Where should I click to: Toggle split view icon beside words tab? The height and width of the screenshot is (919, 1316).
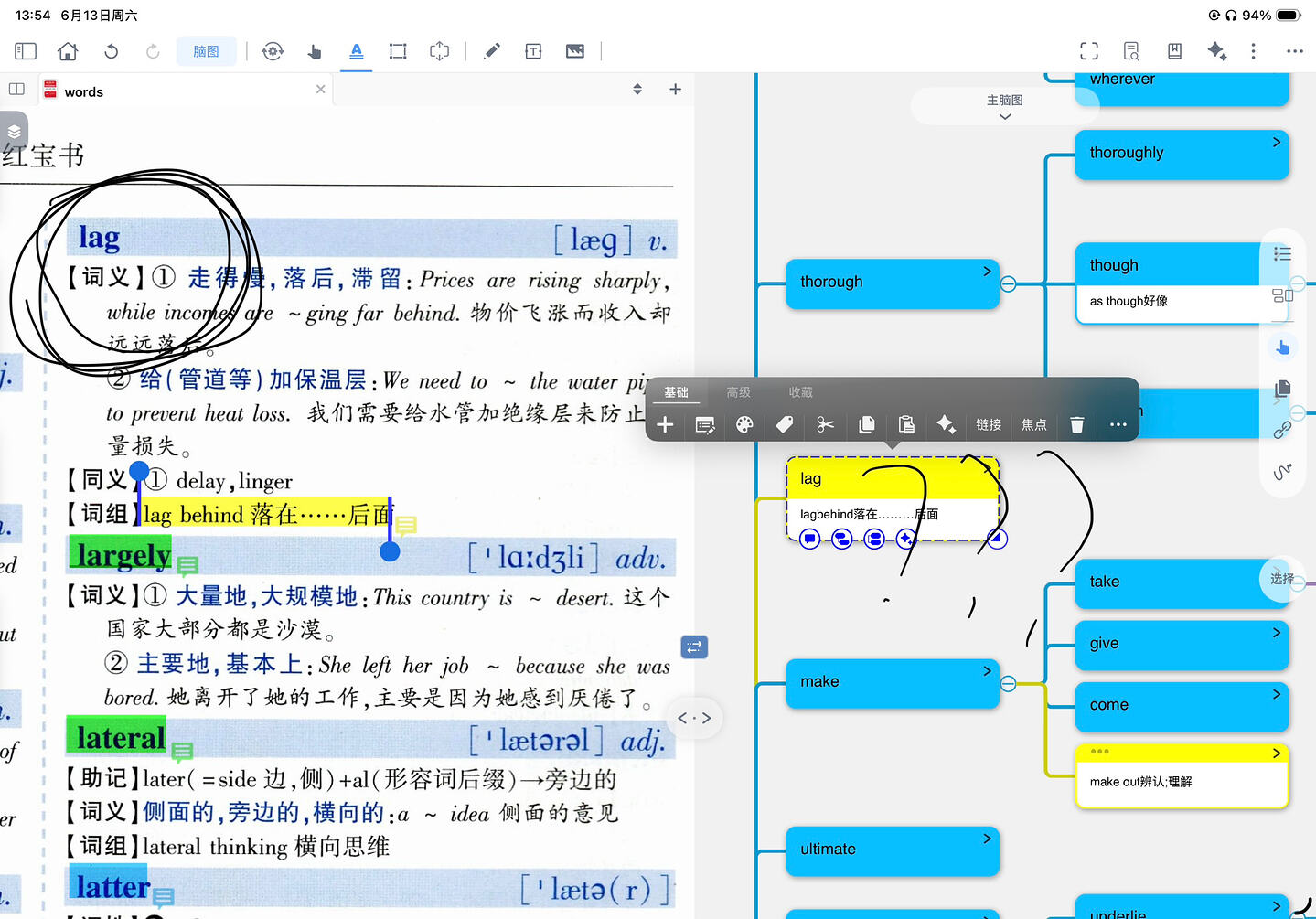click(16, 89)
